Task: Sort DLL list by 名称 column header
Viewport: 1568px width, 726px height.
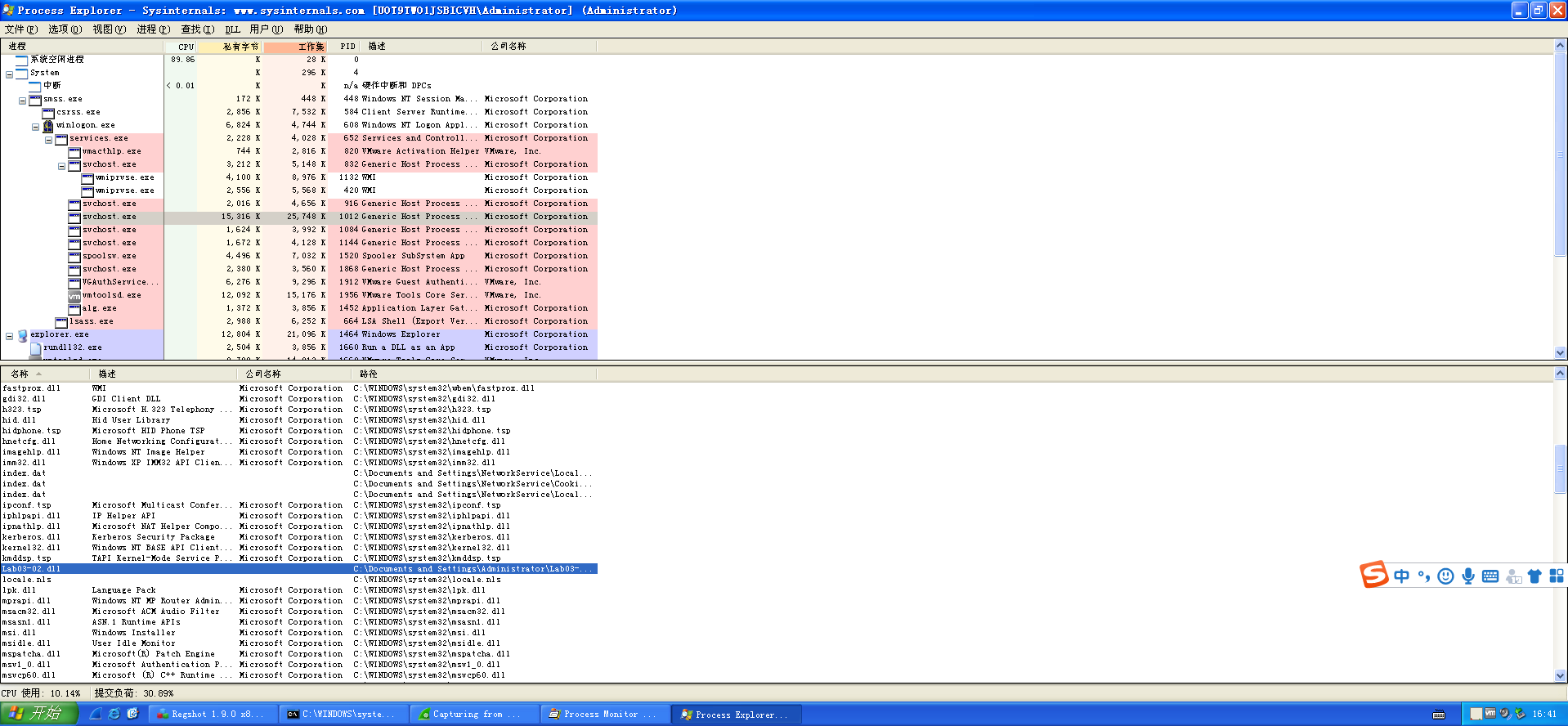Action: tap(45, 374)
